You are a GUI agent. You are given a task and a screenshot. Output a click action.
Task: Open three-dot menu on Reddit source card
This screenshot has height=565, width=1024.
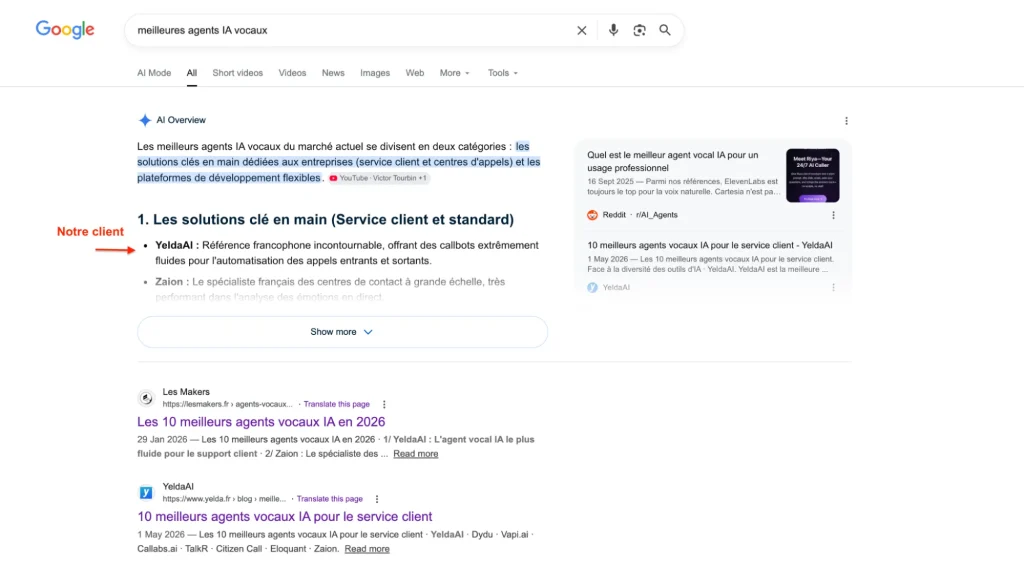click(x=833, y=215)
